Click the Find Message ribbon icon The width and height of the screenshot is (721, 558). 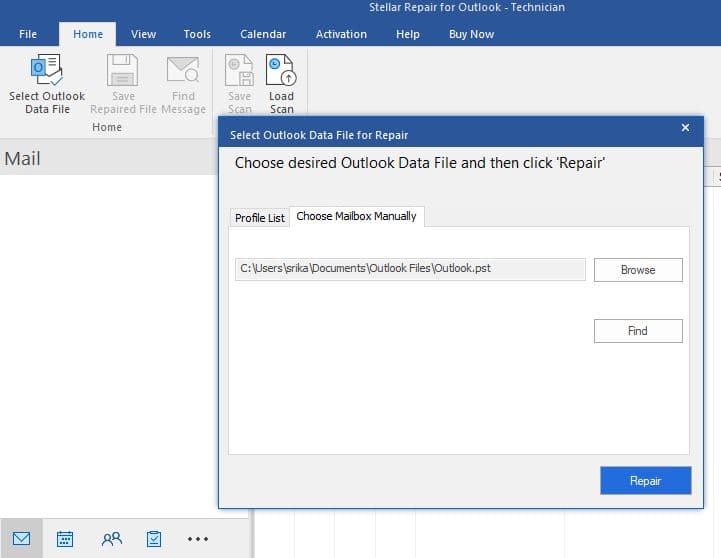(183, 70)
